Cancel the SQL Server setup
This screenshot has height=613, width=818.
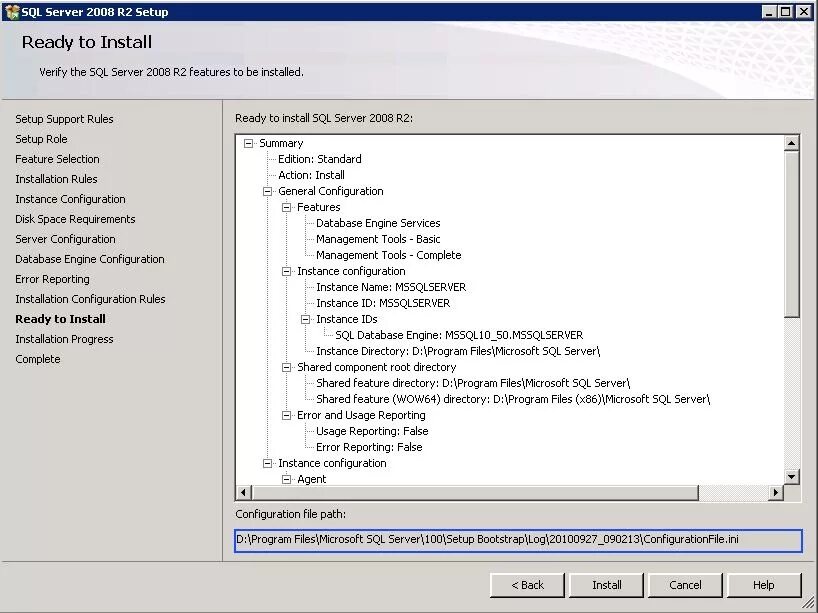pyautogui.click(x=685, y=585)
